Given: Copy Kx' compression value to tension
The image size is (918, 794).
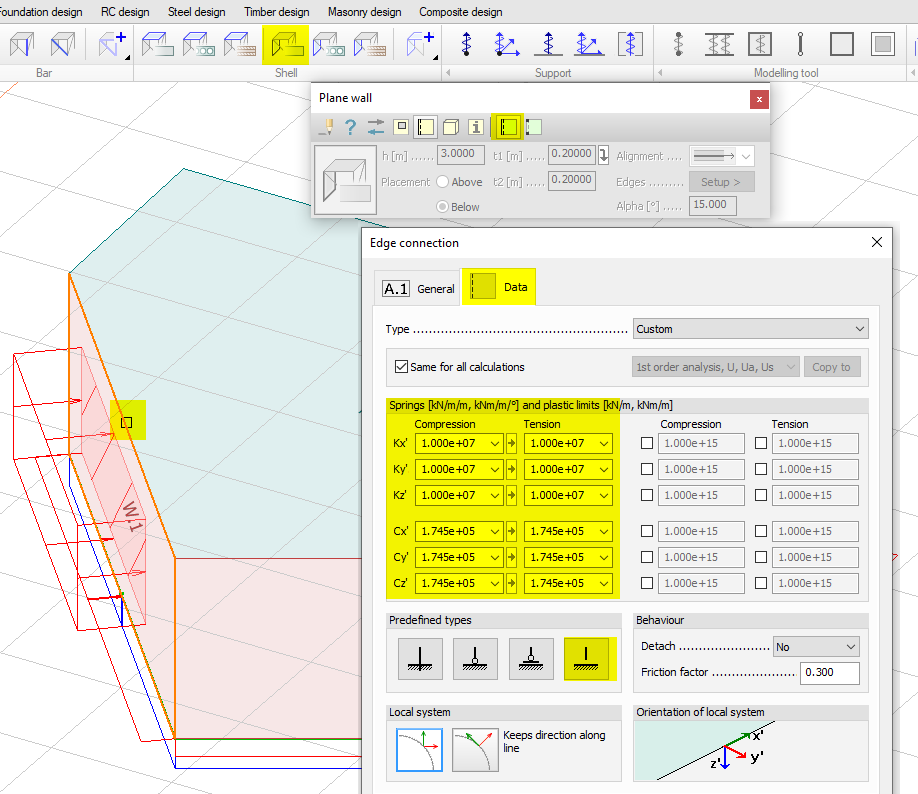Looking at the screenshot, I should coord(512,443).
